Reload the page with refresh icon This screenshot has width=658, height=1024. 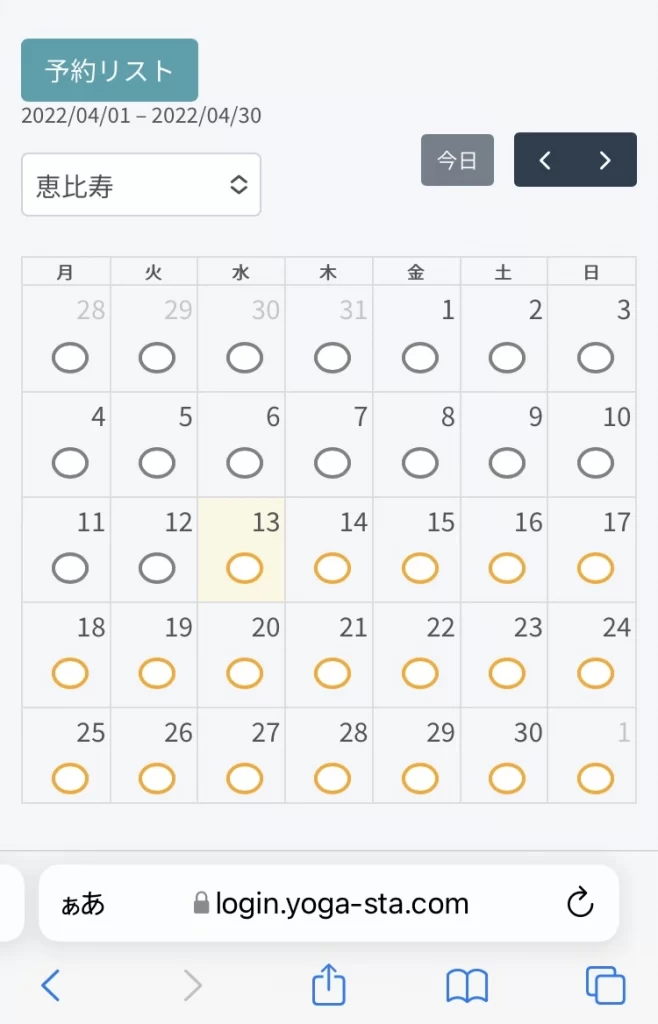point(580,903)
